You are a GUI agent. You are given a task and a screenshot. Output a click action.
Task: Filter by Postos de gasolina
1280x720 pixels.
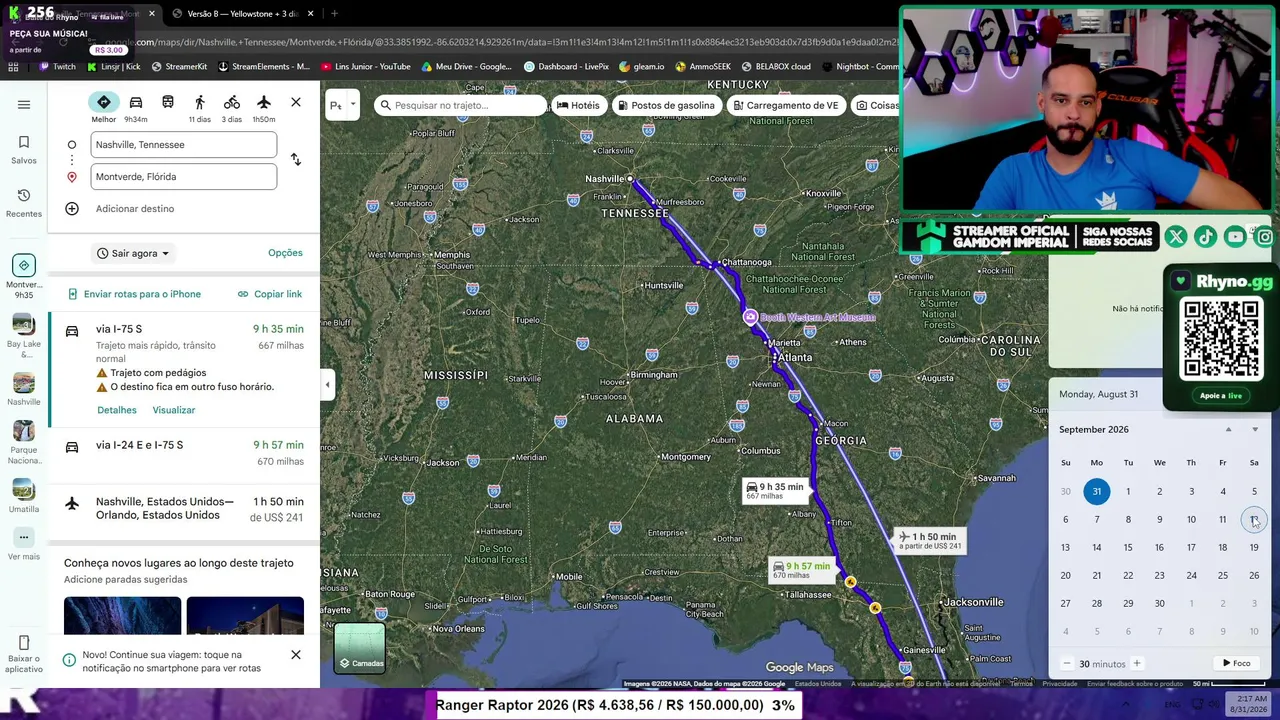coord(666,105)
